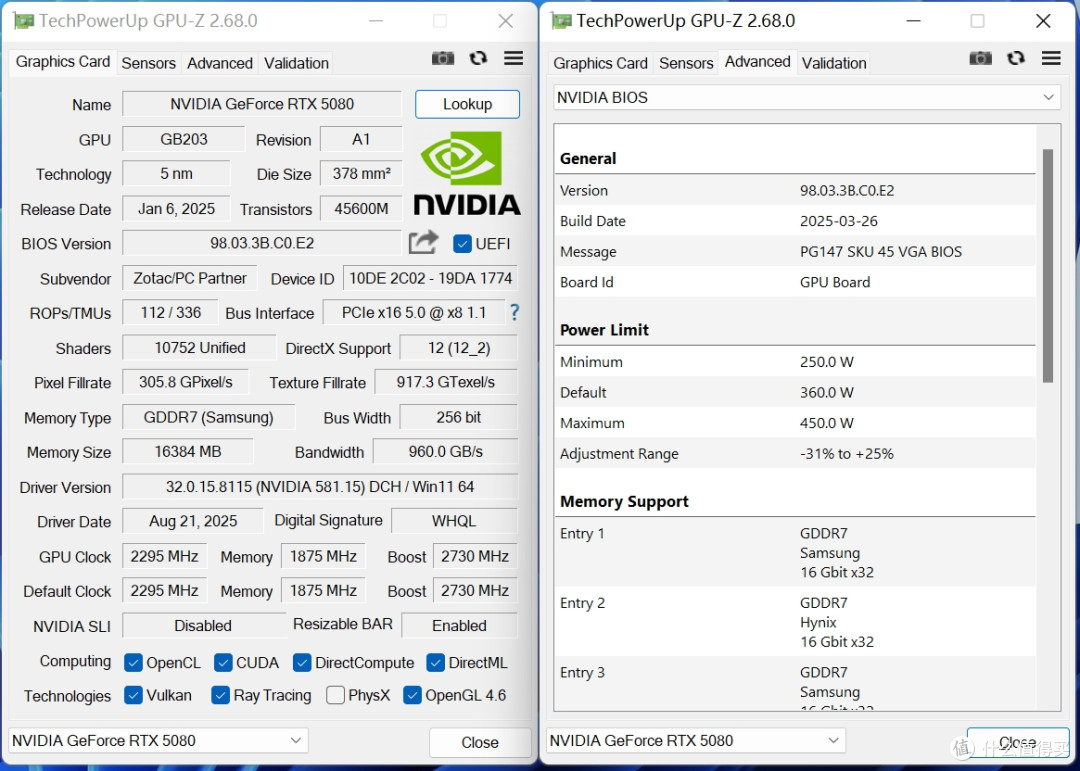Click the Bus Interface question mark help

click(514, 313)
